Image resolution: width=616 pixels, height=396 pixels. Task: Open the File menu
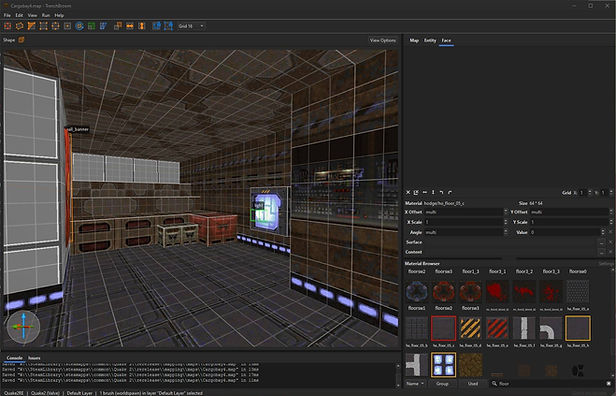[7, 15]
